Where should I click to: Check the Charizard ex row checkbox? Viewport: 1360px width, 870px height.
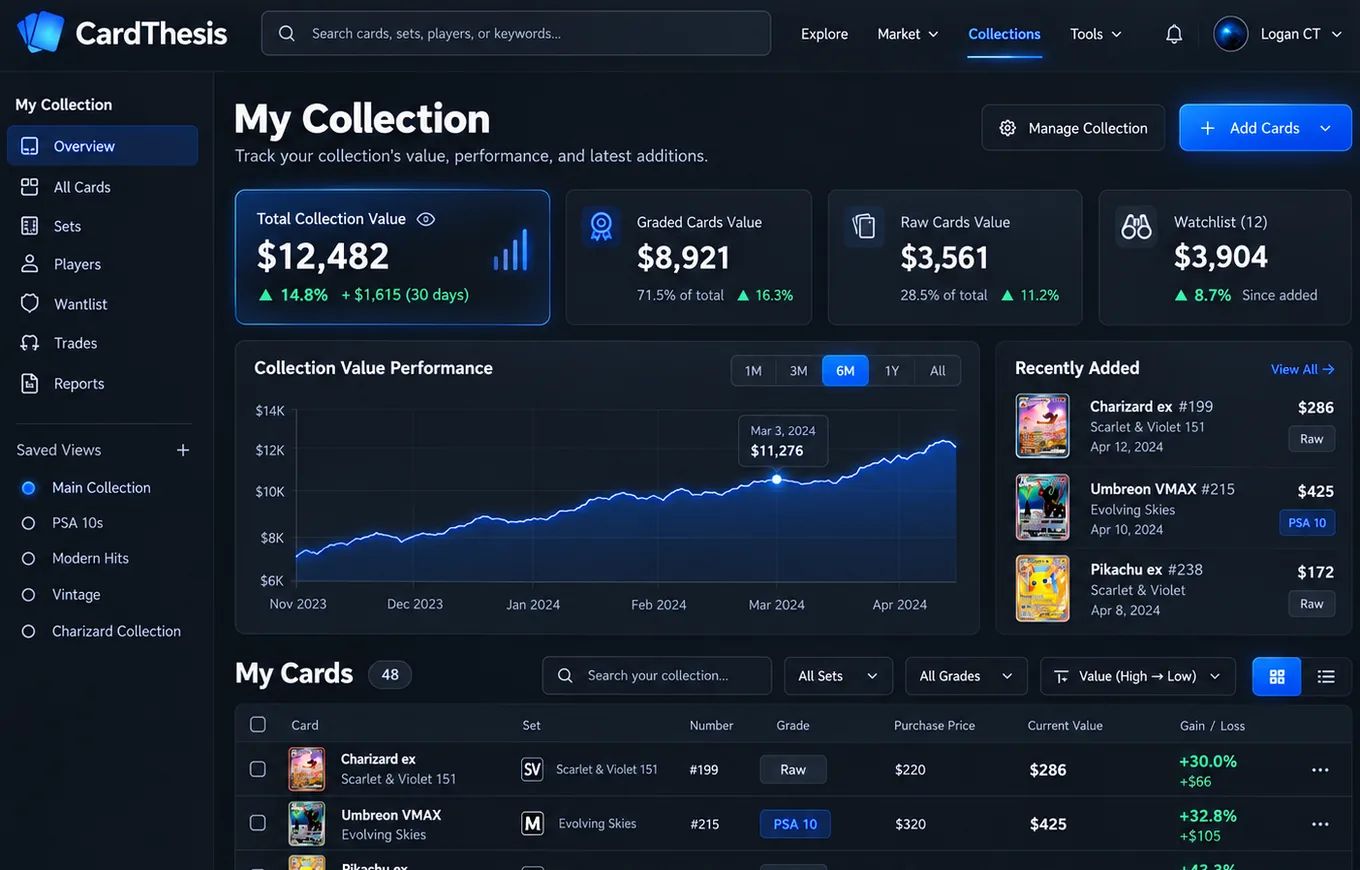click(x=258, y=769)
